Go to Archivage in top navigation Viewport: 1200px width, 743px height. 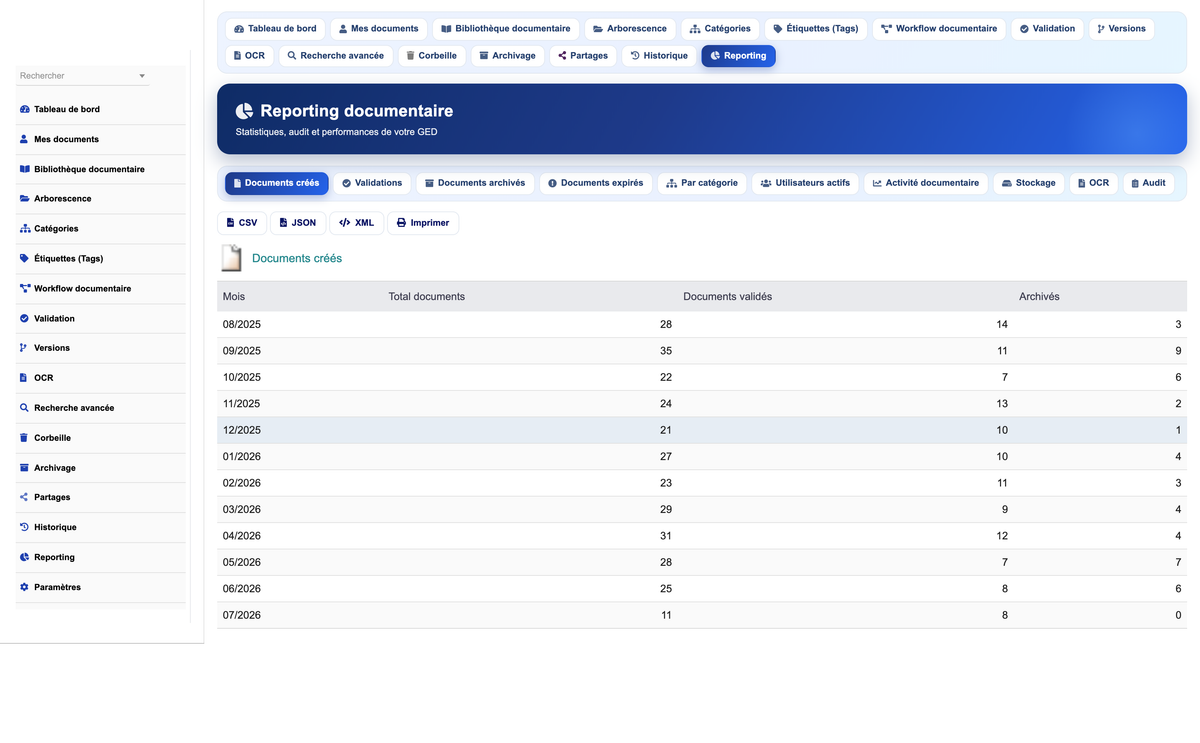[x=508, y=56]
